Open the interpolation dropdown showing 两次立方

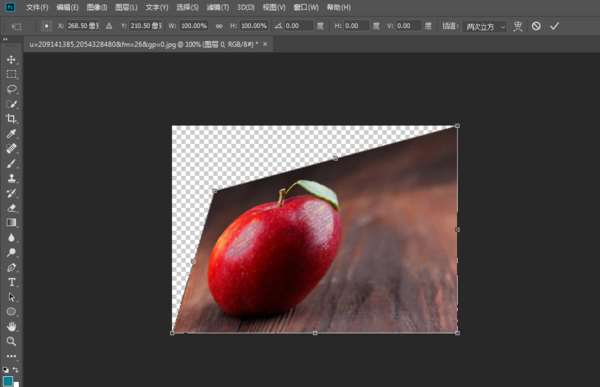point(485,26)
